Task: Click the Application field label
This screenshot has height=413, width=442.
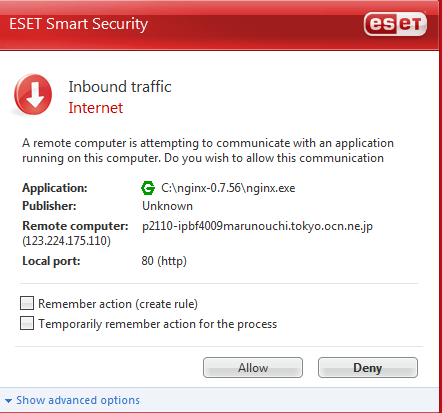Action: [x=55, y=188]
